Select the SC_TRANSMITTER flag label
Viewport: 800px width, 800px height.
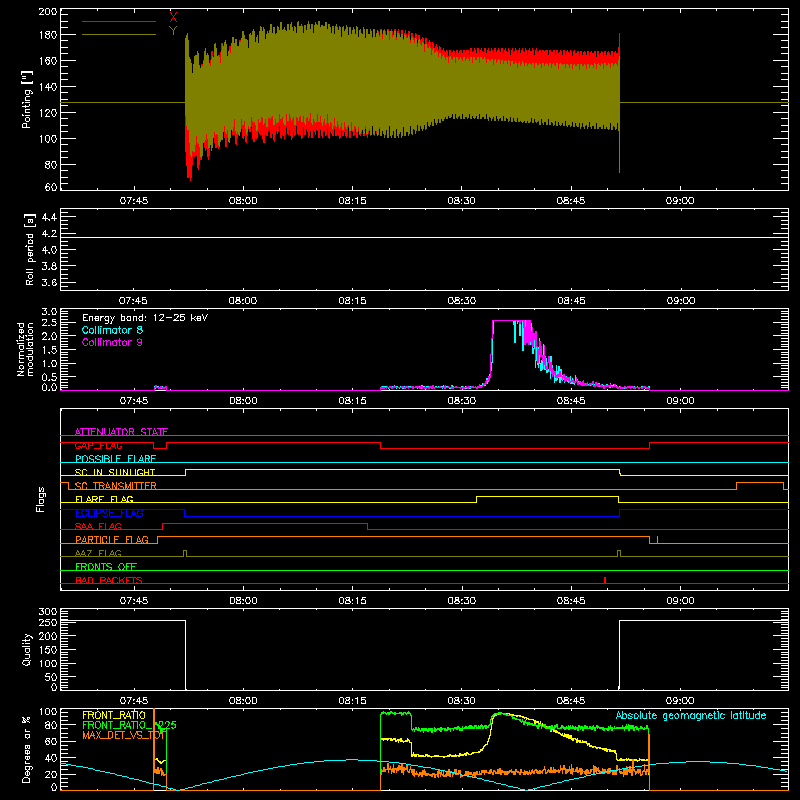(x=115, y=486)
